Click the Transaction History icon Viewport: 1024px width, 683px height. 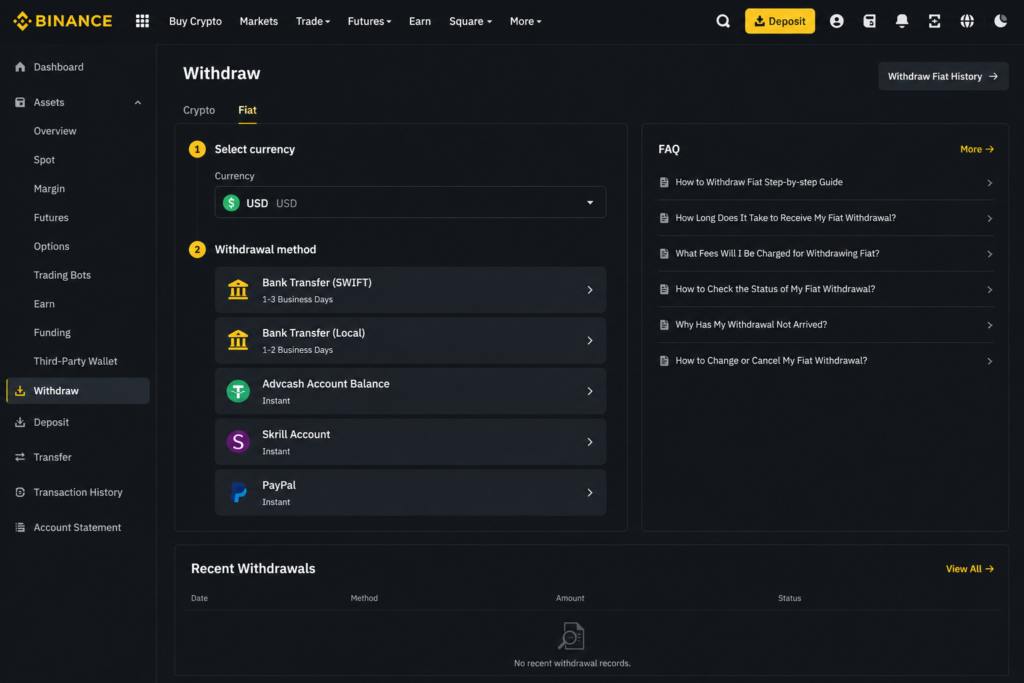pos(20,492)
